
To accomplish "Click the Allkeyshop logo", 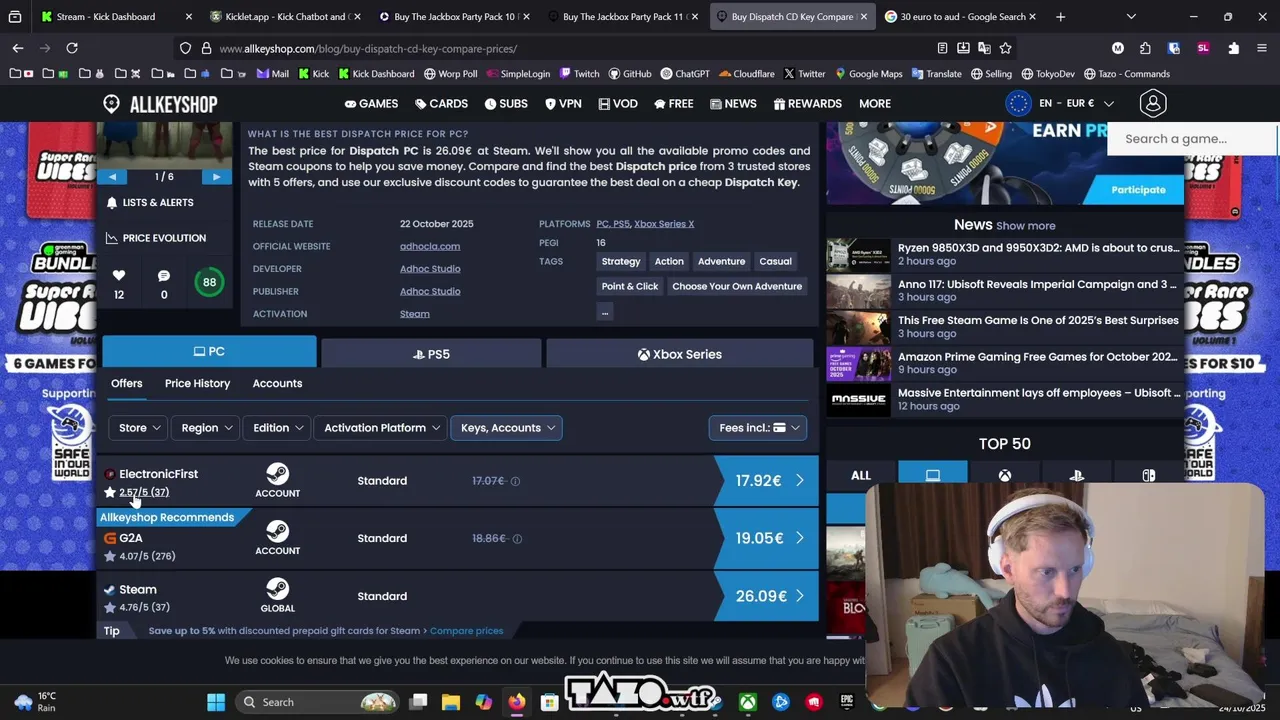I will pos(159,104).
